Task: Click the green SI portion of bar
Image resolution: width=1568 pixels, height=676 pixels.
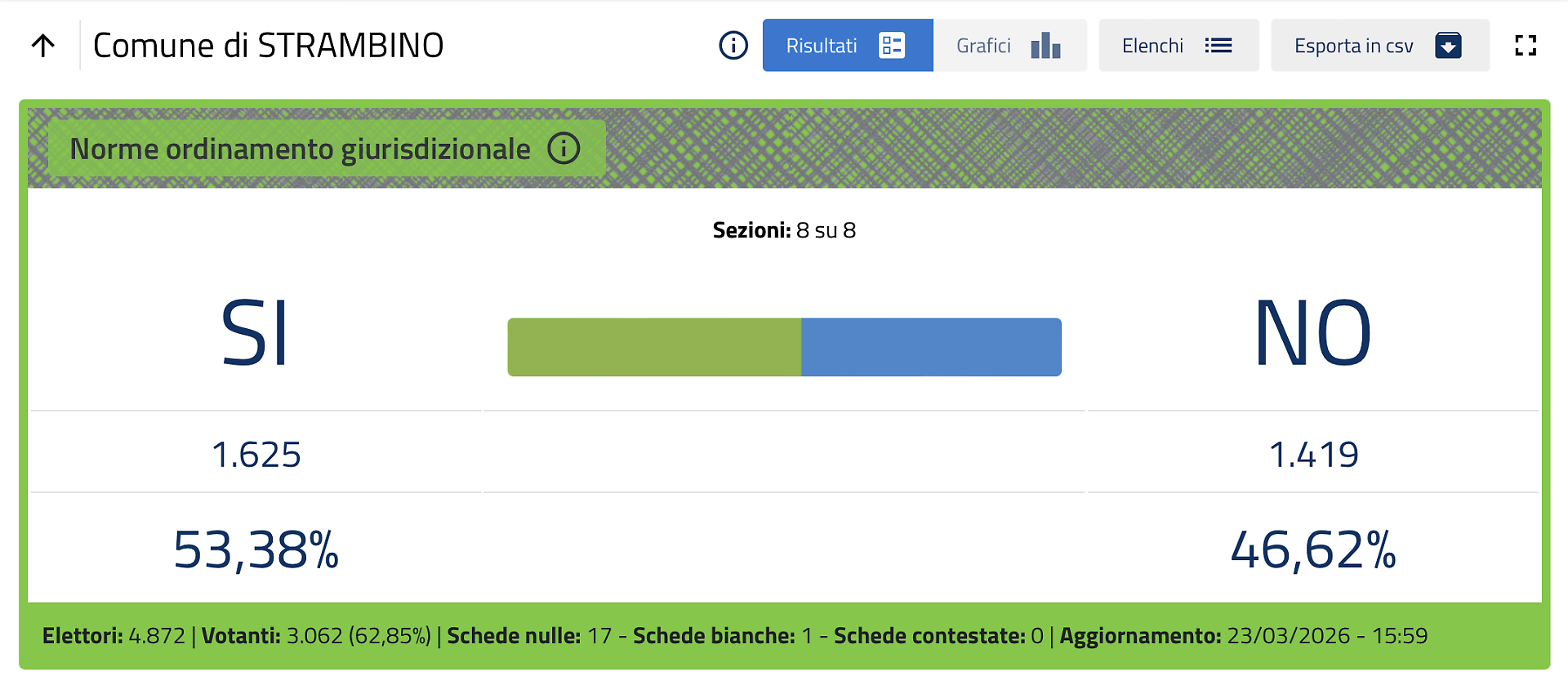Action: click(x=654, y=347)
